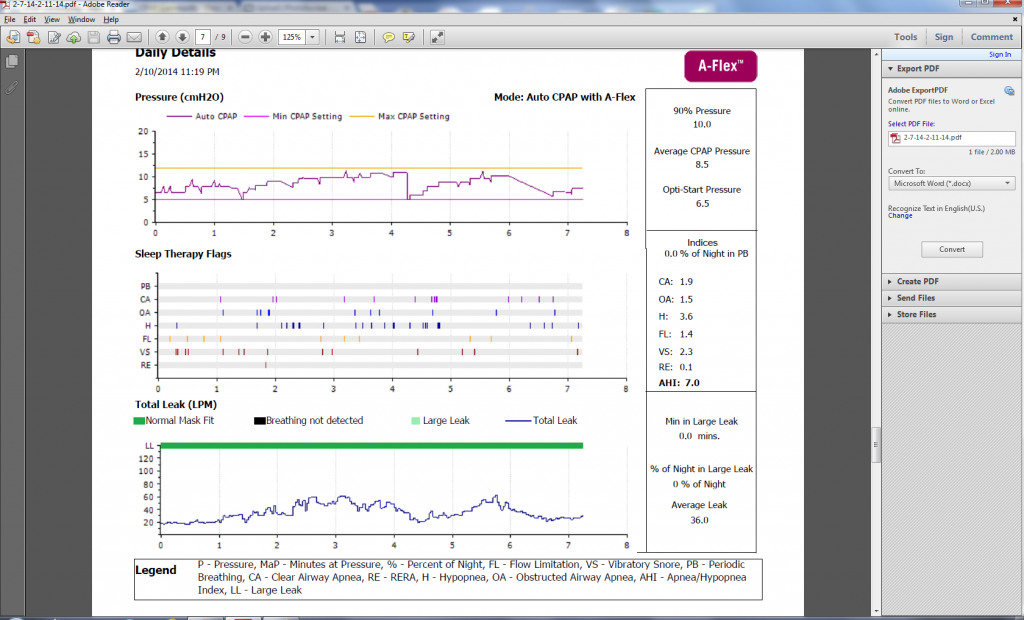Click the page number input field
The height and width of the screenshot is (620, 1024).
point(202,37)
